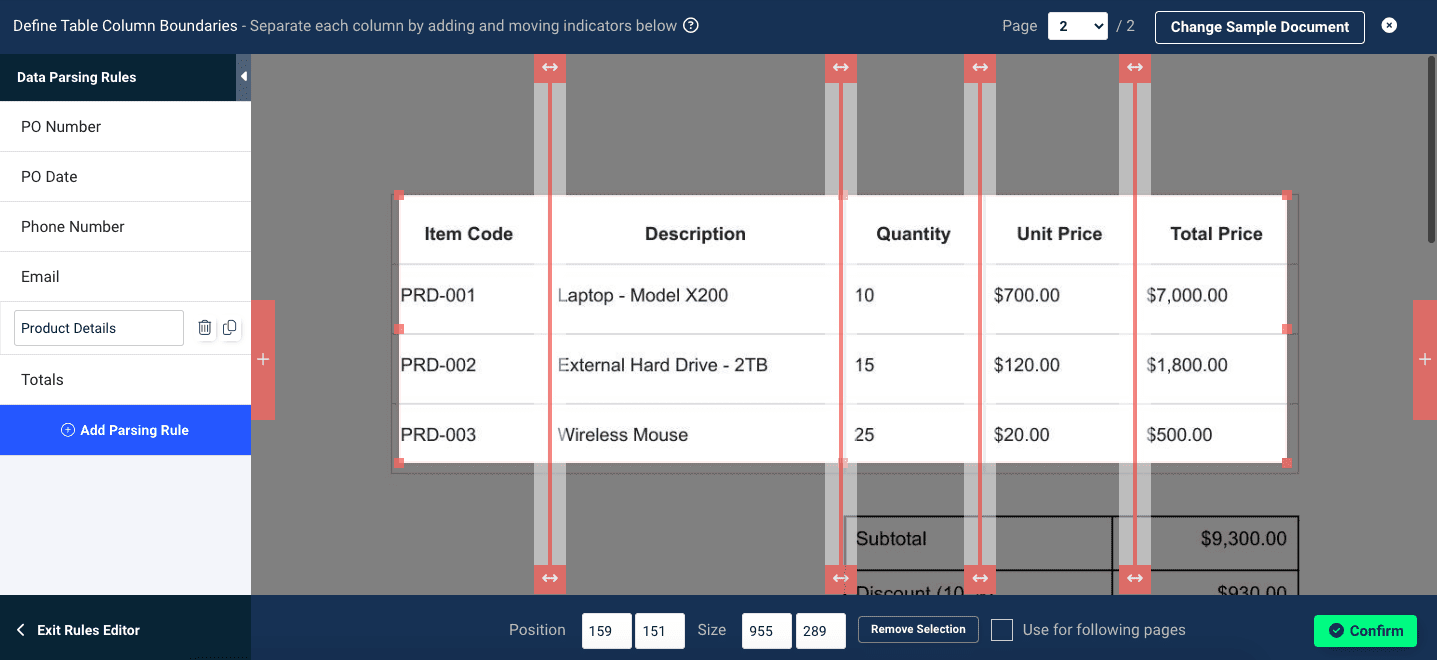
Task: Enable Use for following pages
Action: [x=1001, y=630]
